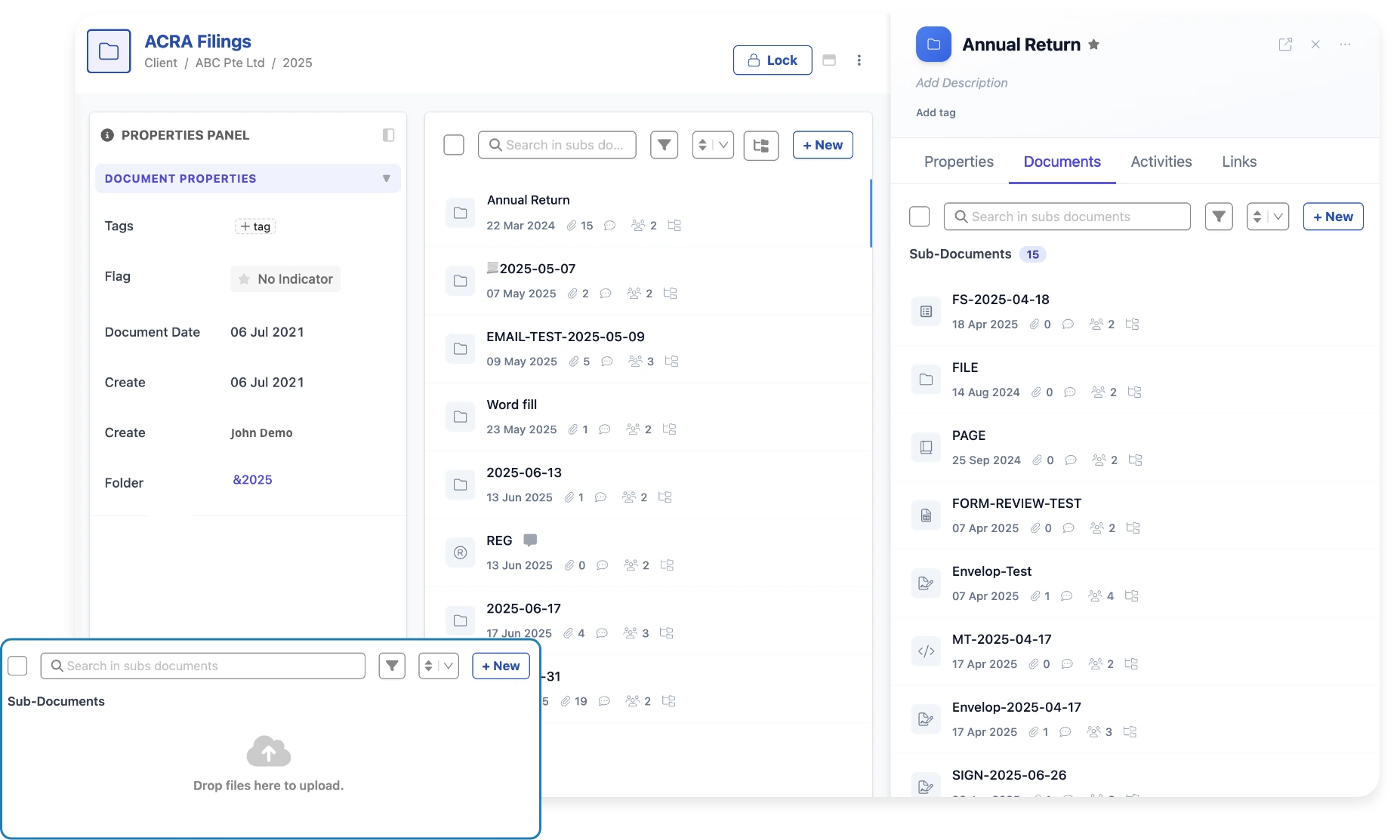The image size is (1400, 840).
Task: Click the layout view icon next to Lock
Action: click(829, 60)
